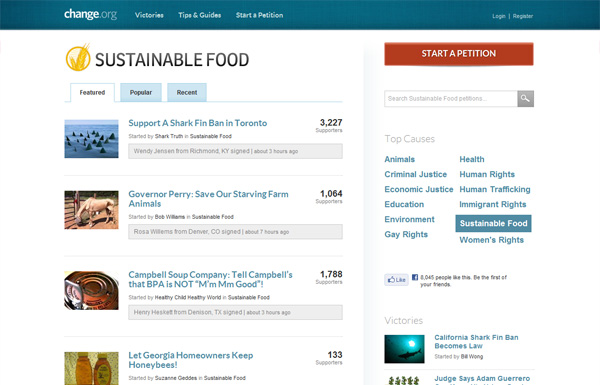Open the horse petition thumbnail
The image size is (600, 385).
[x=91, y=210]
